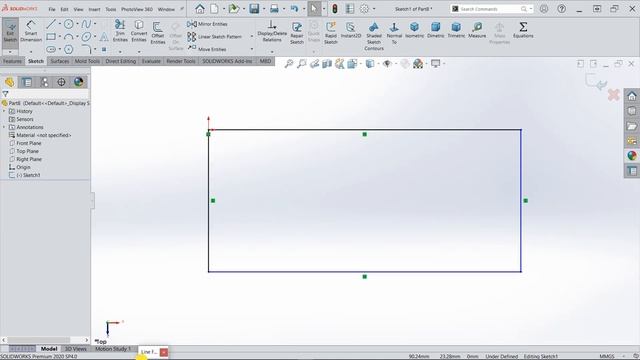
Task: Switch to Dimetric view
Action: click(436, 30)
